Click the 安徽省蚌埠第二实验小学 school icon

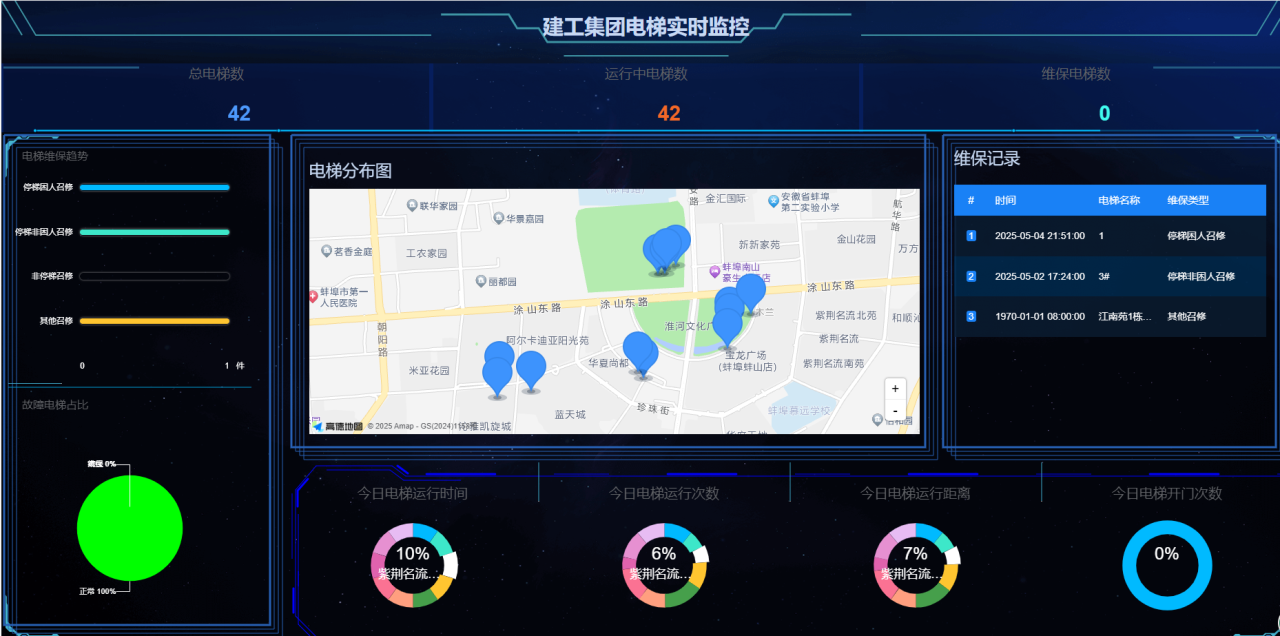pyautogui.click(x=773, y=200)
